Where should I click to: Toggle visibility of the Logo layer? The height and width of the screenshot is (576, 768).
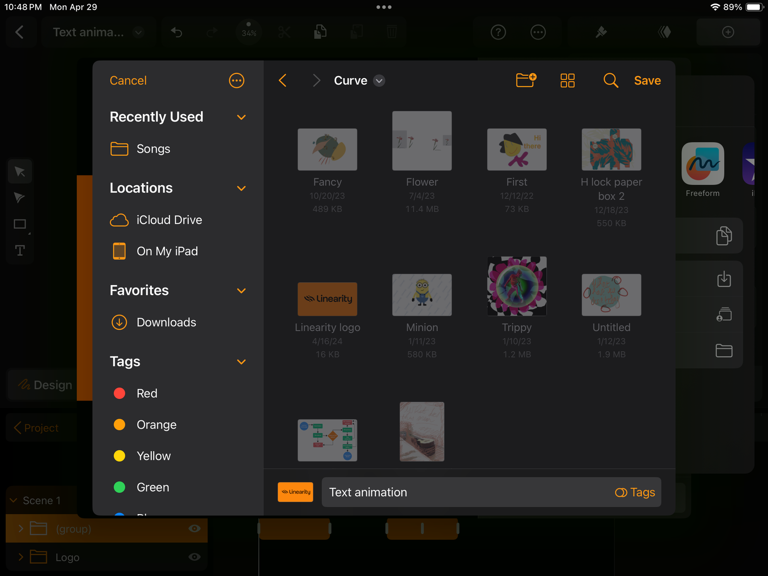pyautogui.click(x=194, y=557)
